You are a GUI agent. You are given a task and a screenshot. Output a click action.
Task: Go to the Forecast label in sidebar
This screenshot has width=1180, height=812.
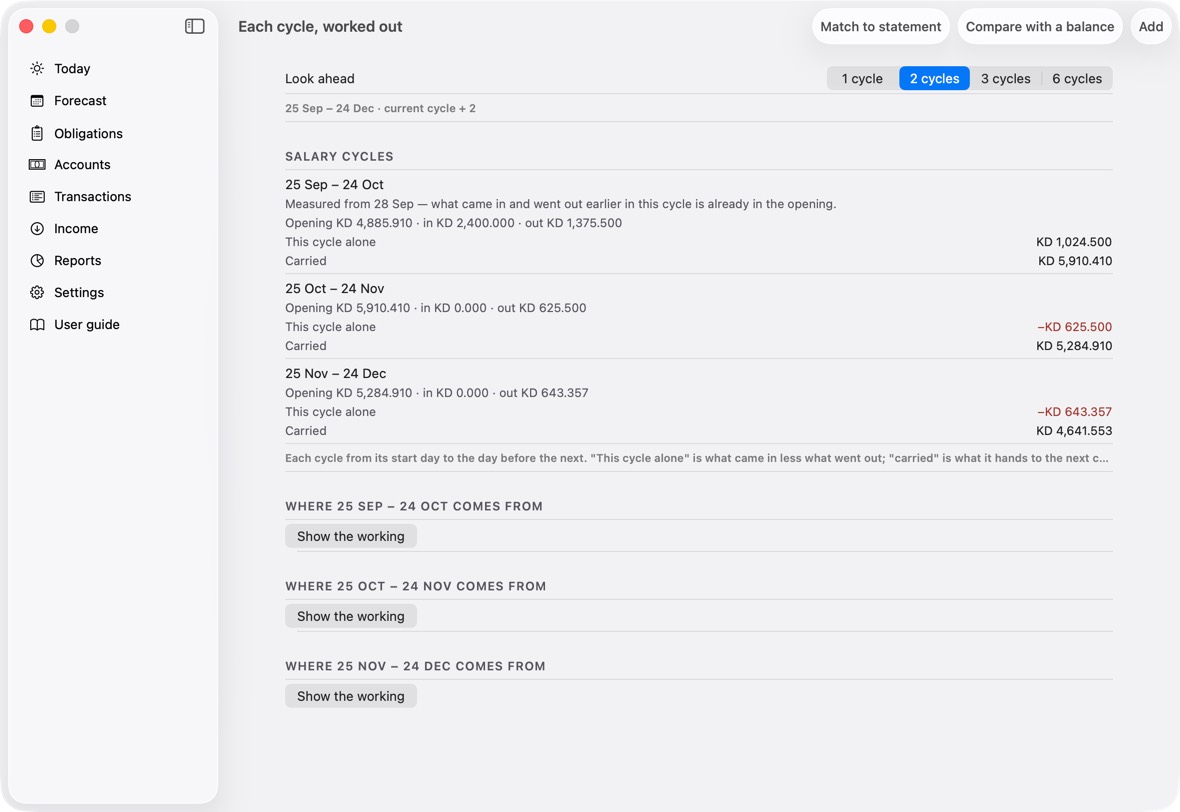click(81, 101)
